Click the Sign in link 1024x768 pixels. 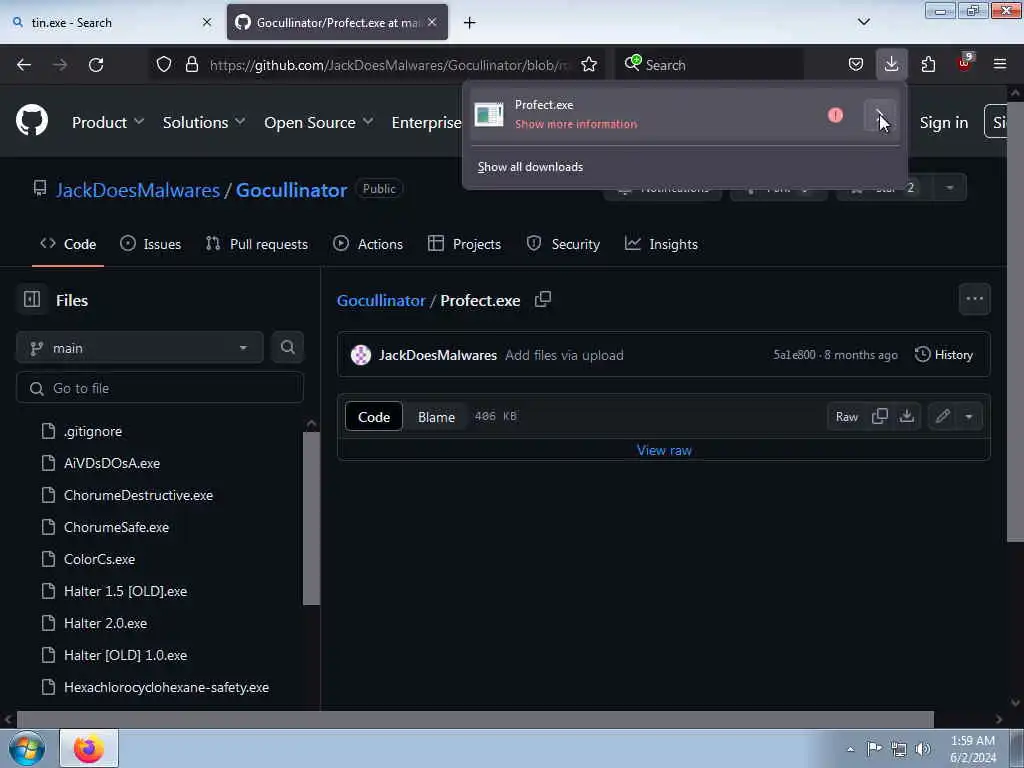[x=944, y=122]
